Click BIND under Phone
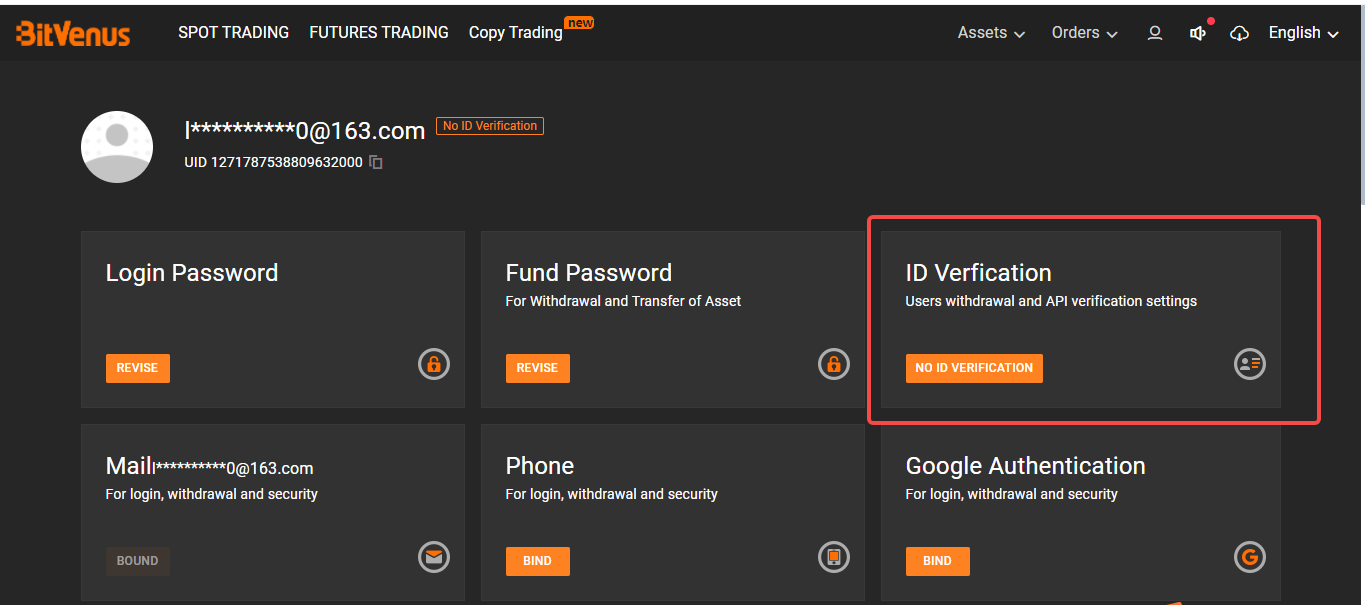Image resolution: width=1365 pixels, height=605 pixels. [538, 561]
